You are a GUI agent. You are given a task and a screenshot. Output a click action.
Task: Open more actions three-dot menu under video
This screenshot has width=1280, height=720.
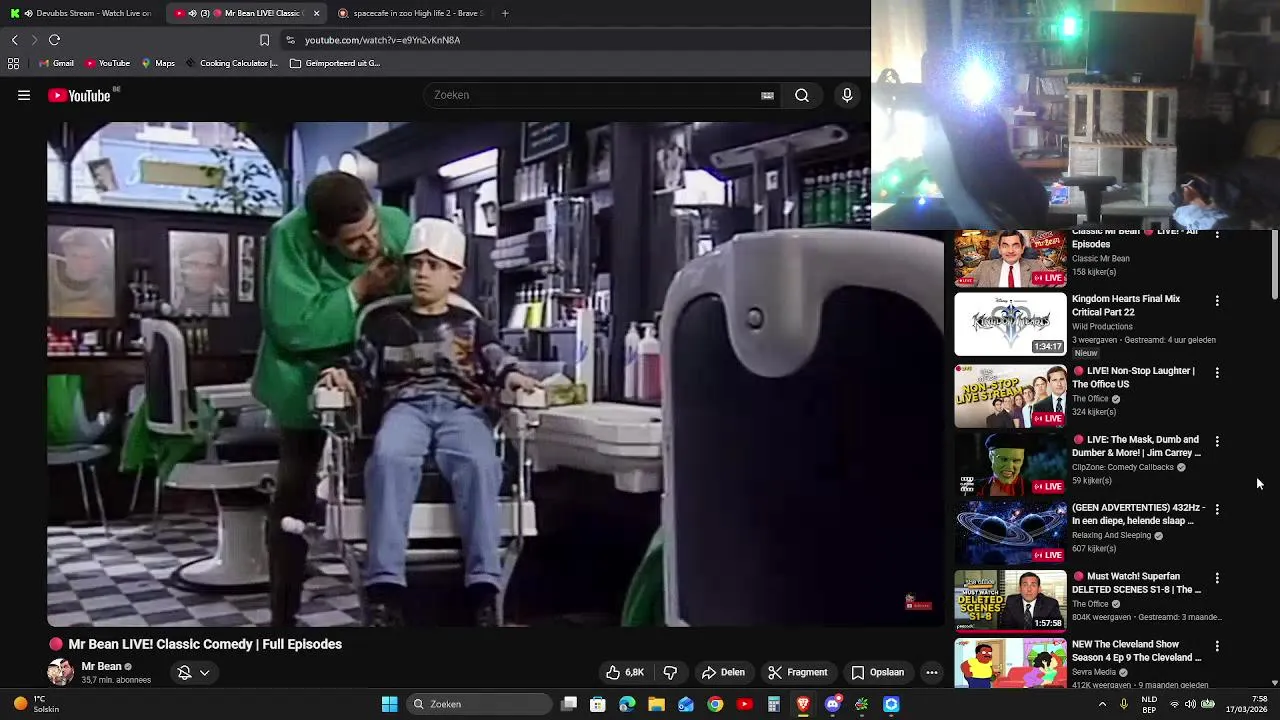[932, 672]
